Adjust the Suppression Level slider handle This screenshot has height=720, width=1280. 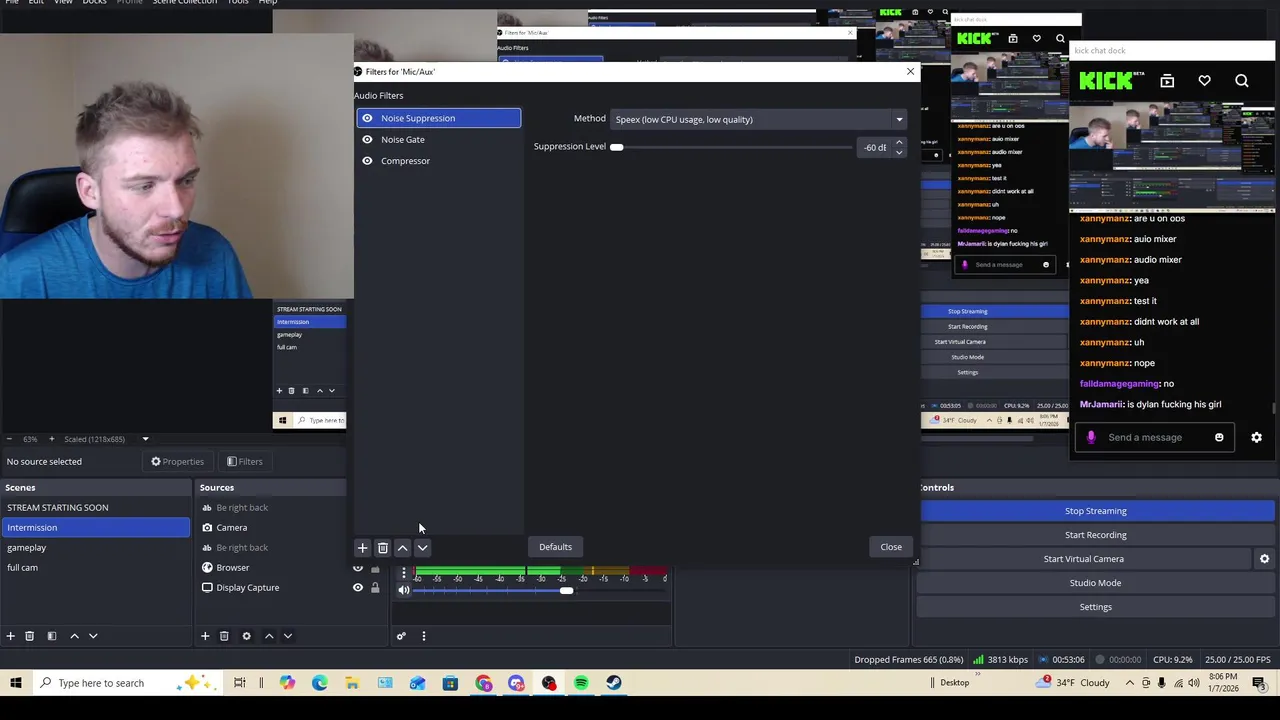tap(617, 147)
